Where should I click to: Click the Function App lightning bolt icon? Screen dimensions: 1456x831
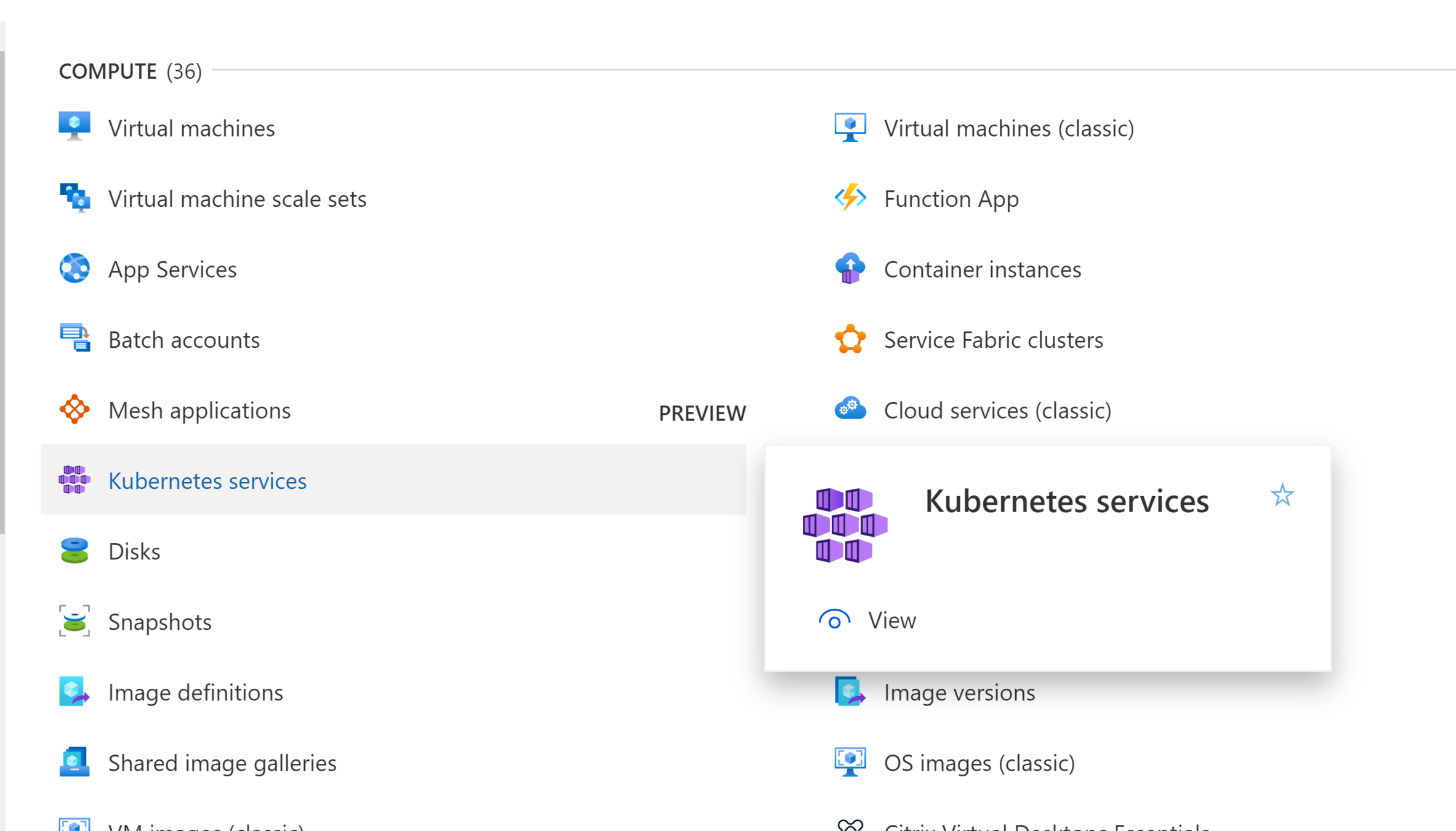[x=850, y=198]
